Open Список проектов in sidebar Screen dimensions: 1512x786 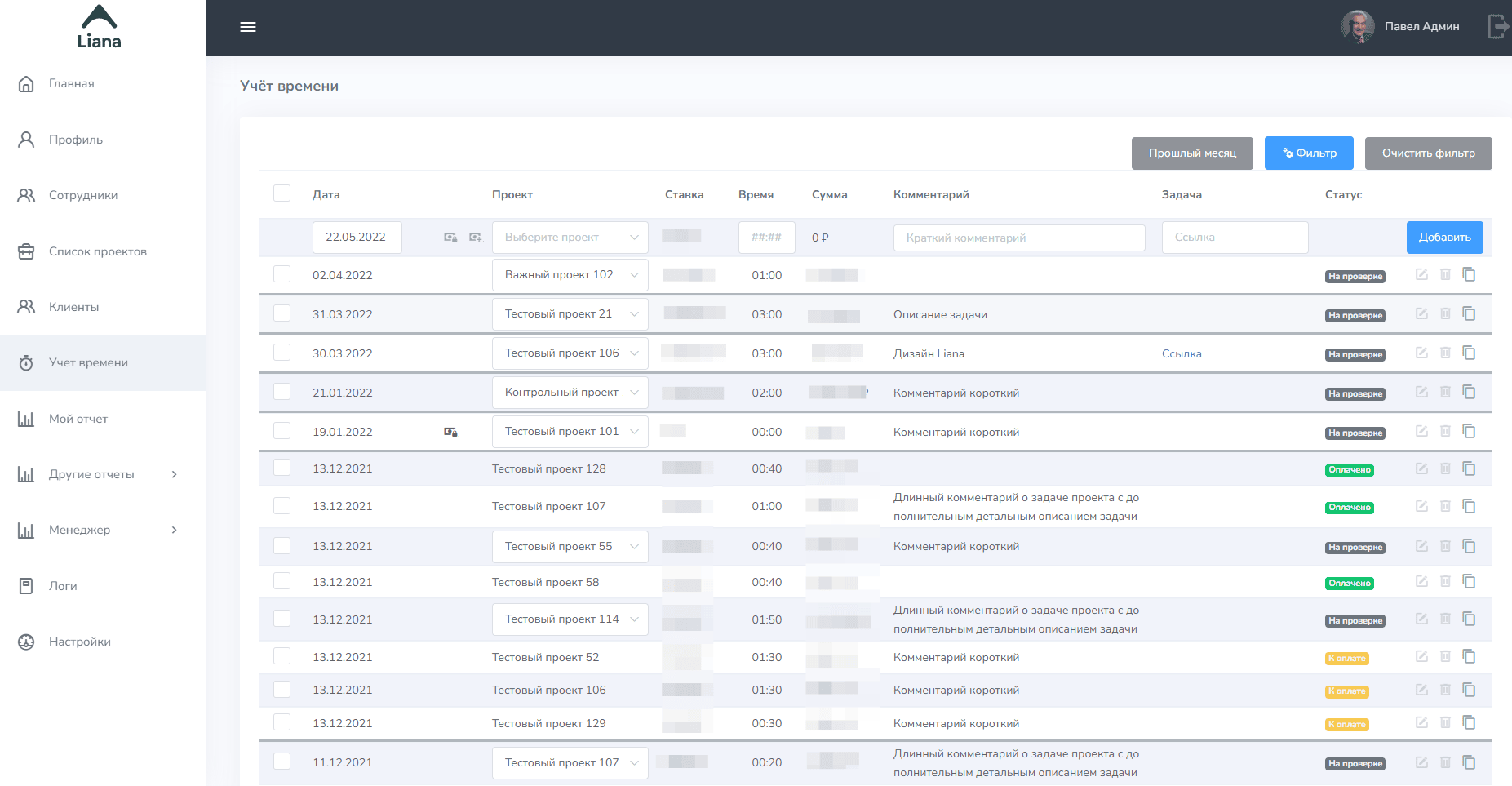97,251
